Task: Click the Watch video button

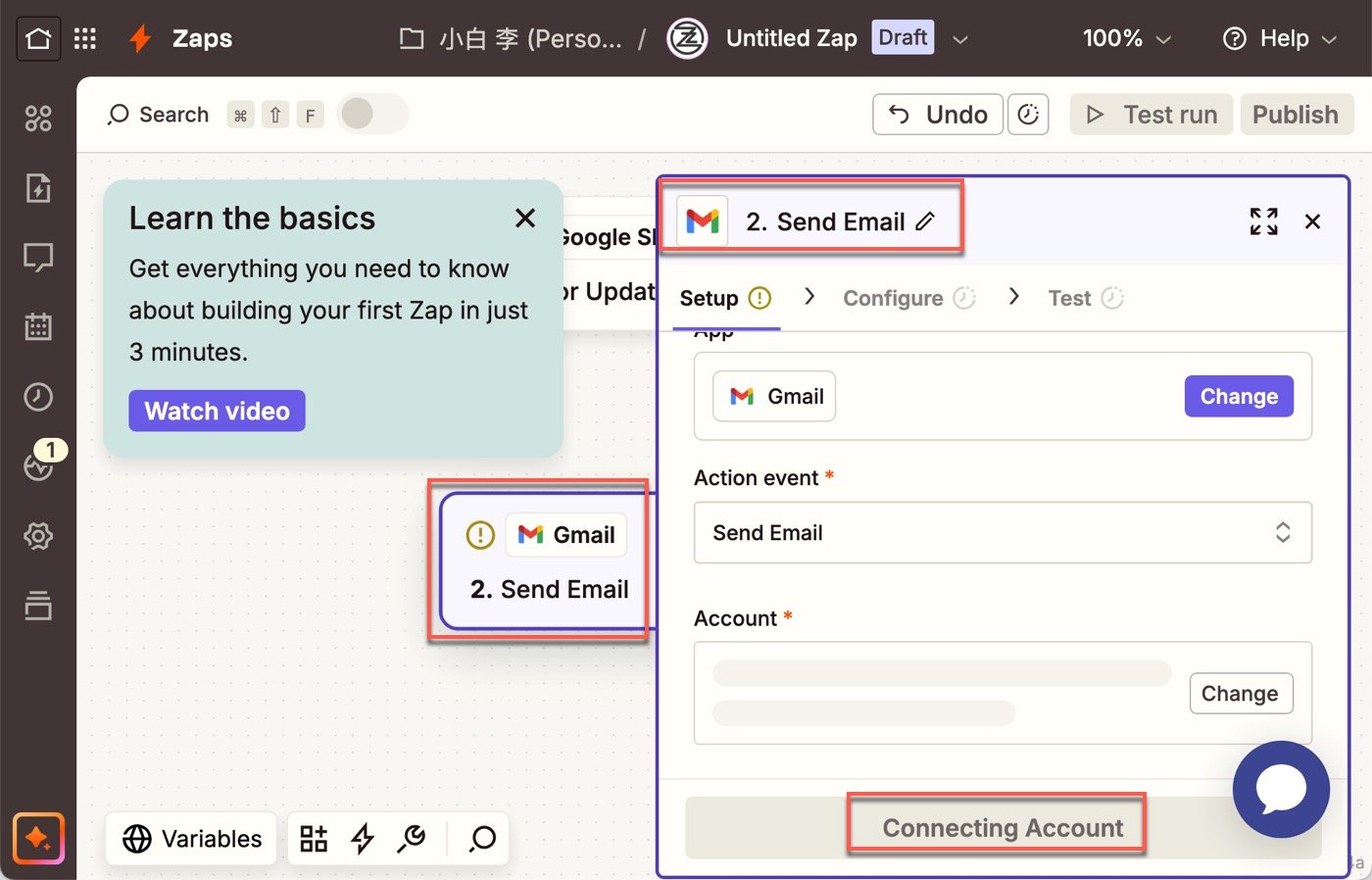Action: (x=217, y=411)
